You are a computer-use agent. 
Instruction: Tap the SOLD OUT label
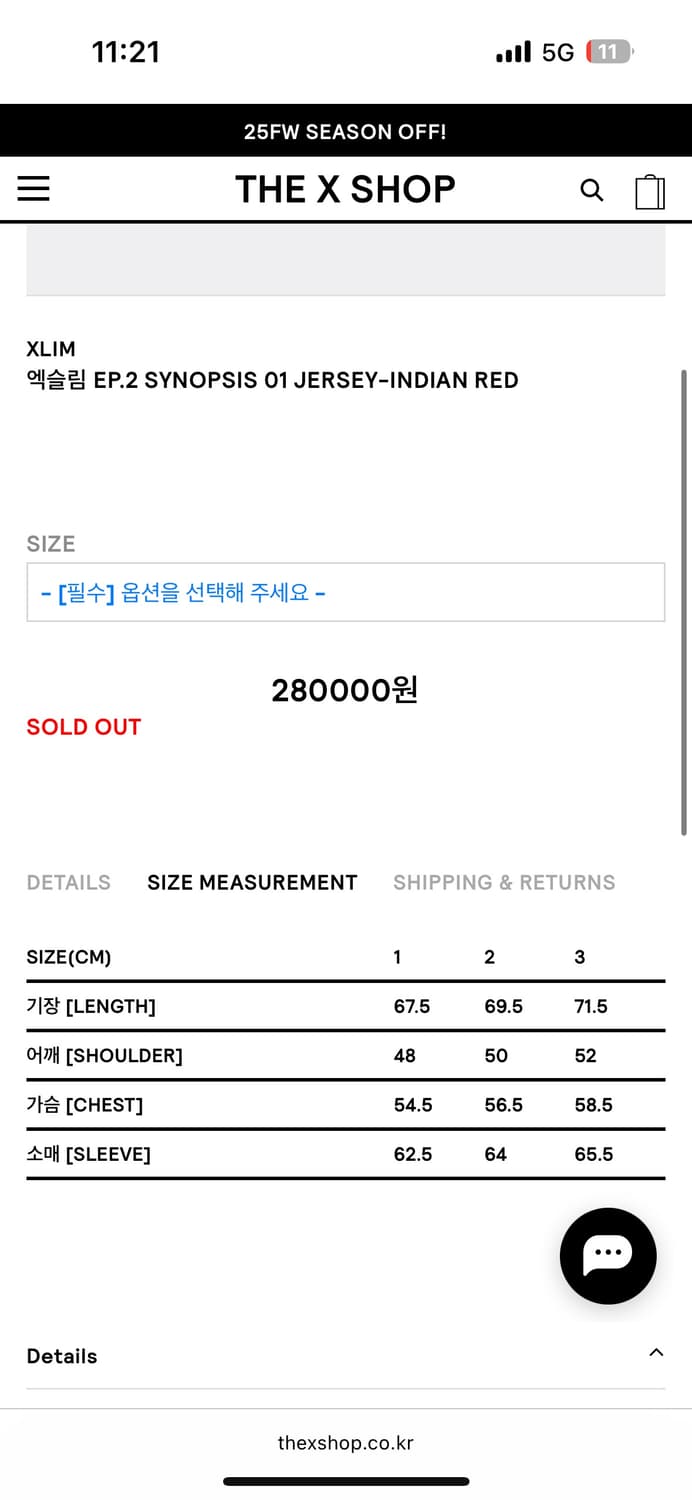pos(84,727)
